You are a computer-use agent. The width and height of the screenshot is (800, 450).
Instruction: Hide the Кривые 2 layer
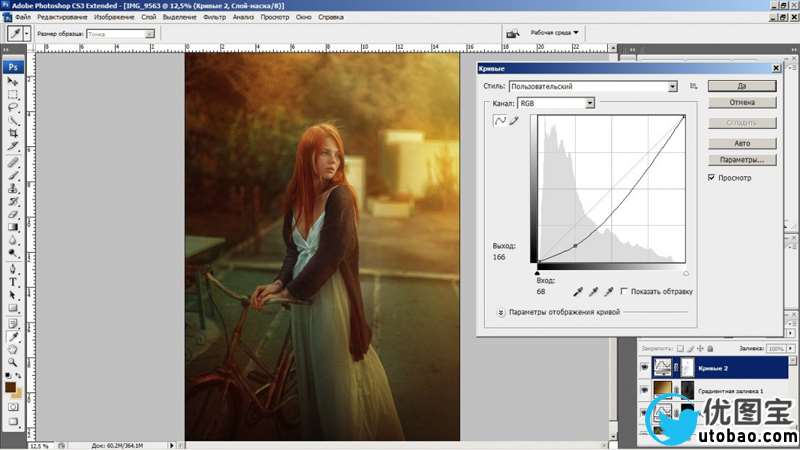point(644,367)
